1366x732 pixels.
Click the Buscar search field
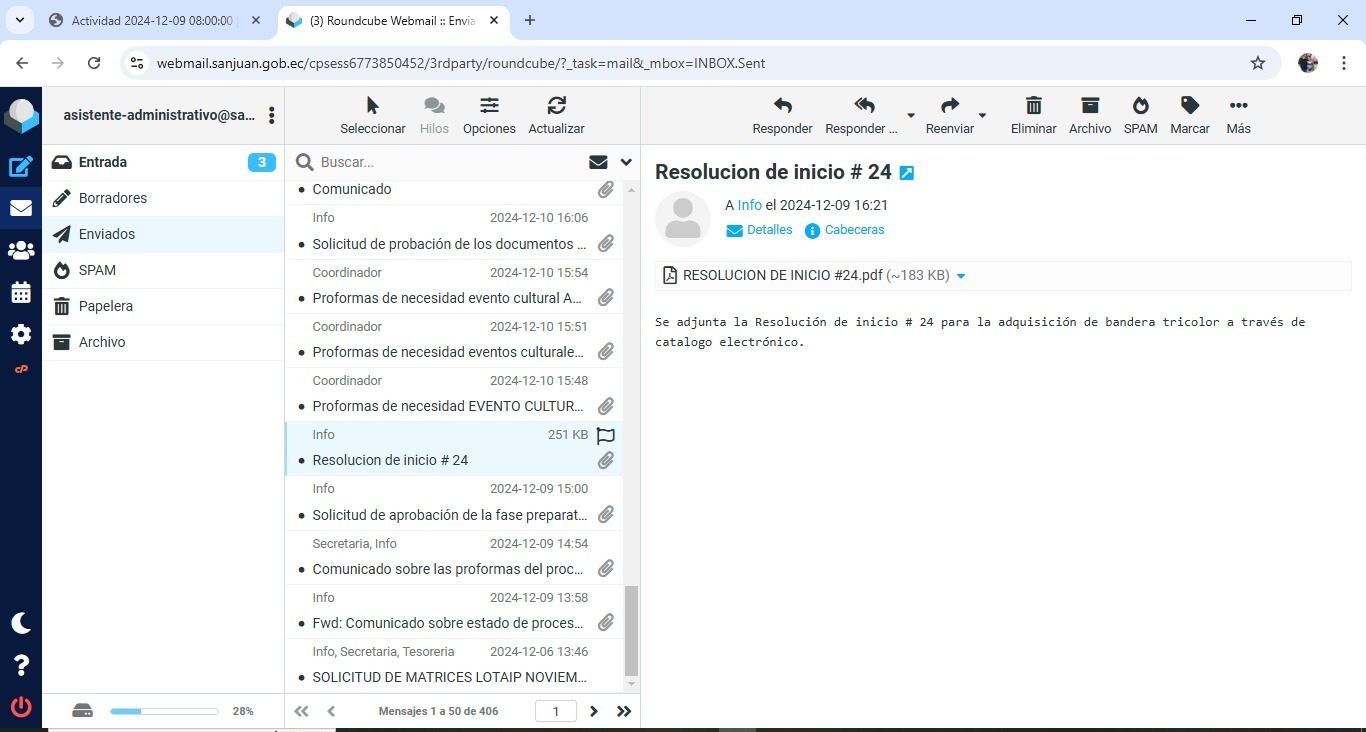(450, 162)
